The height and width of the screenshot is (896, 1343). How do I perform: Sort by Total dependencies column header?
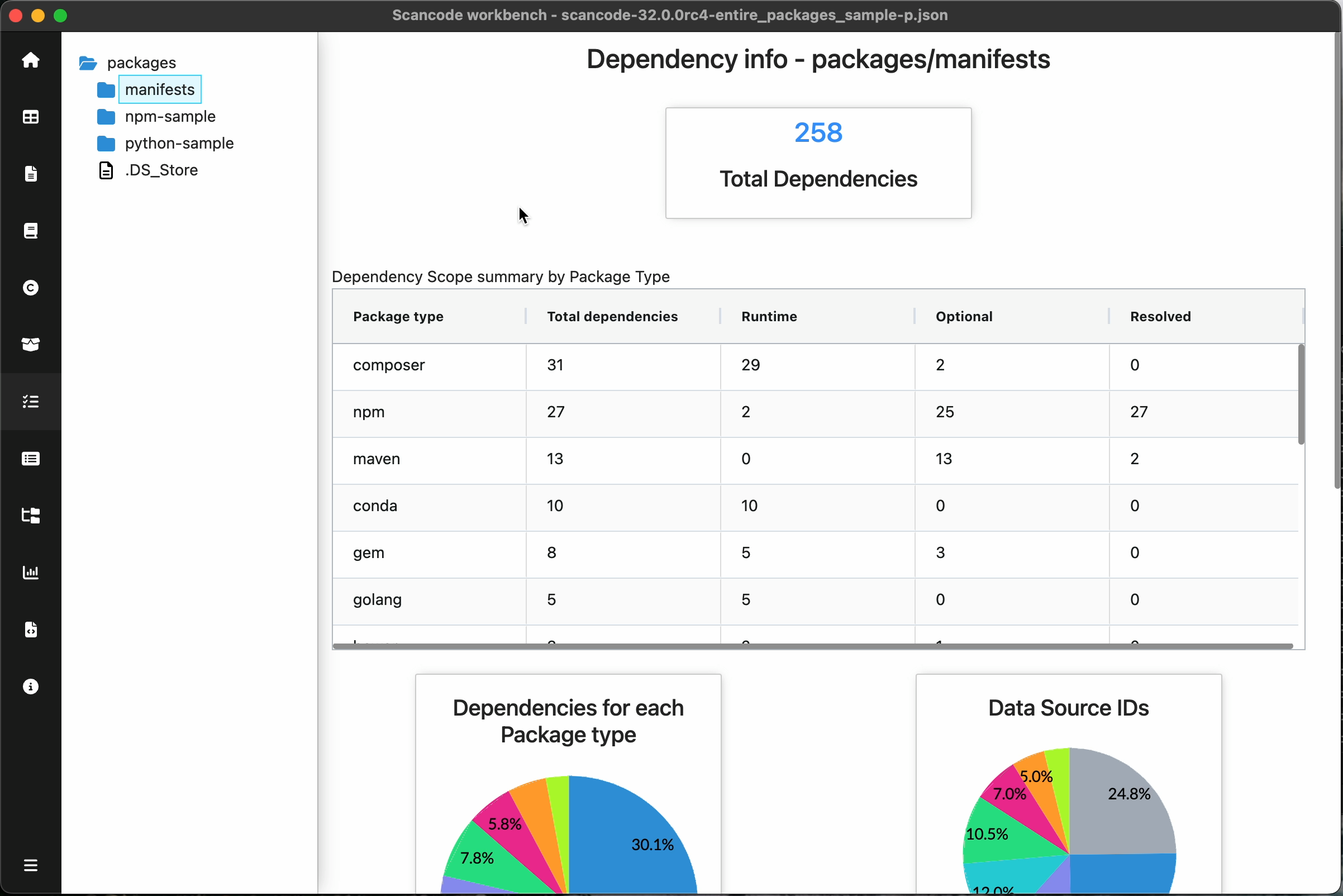[x=623, y=317]
